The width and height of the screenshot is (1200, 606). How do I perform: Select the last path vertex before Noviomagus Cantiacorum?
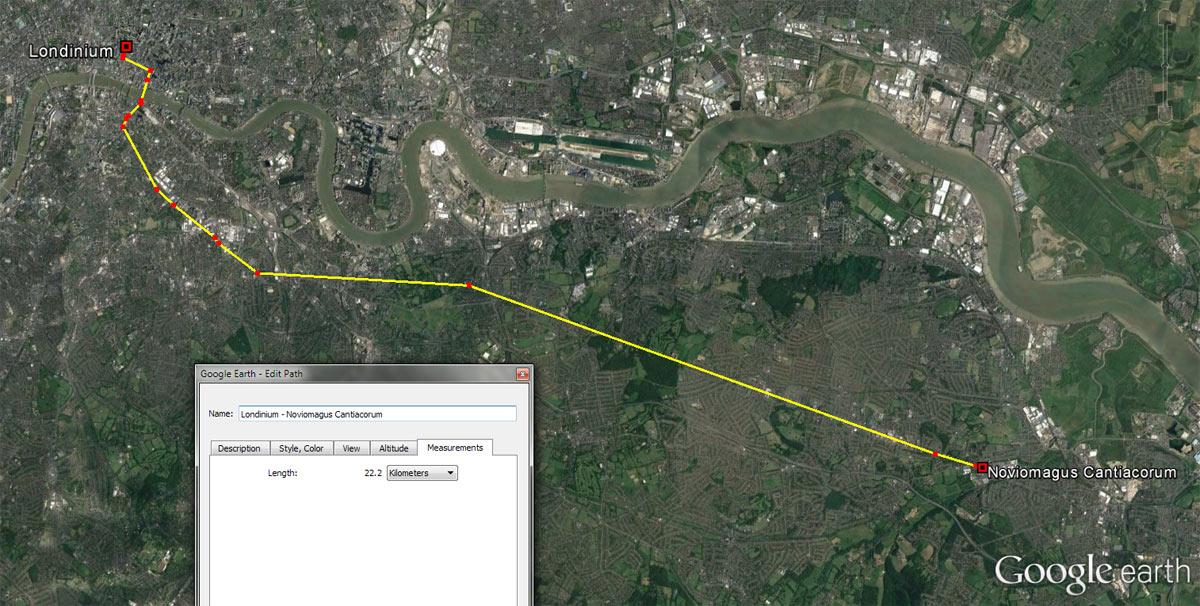(x=935, y=454)
